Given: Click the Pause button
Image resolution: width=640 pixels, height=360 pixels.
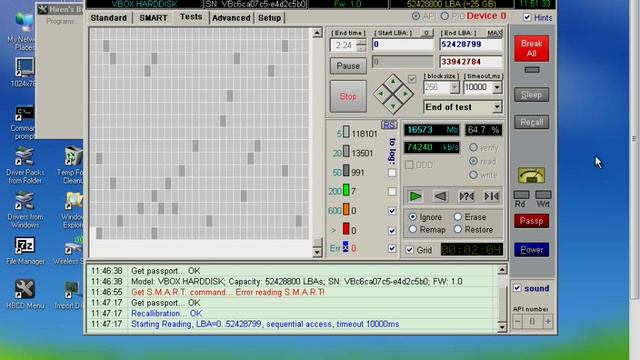Looking at the screenshot, I should [348, 66].
